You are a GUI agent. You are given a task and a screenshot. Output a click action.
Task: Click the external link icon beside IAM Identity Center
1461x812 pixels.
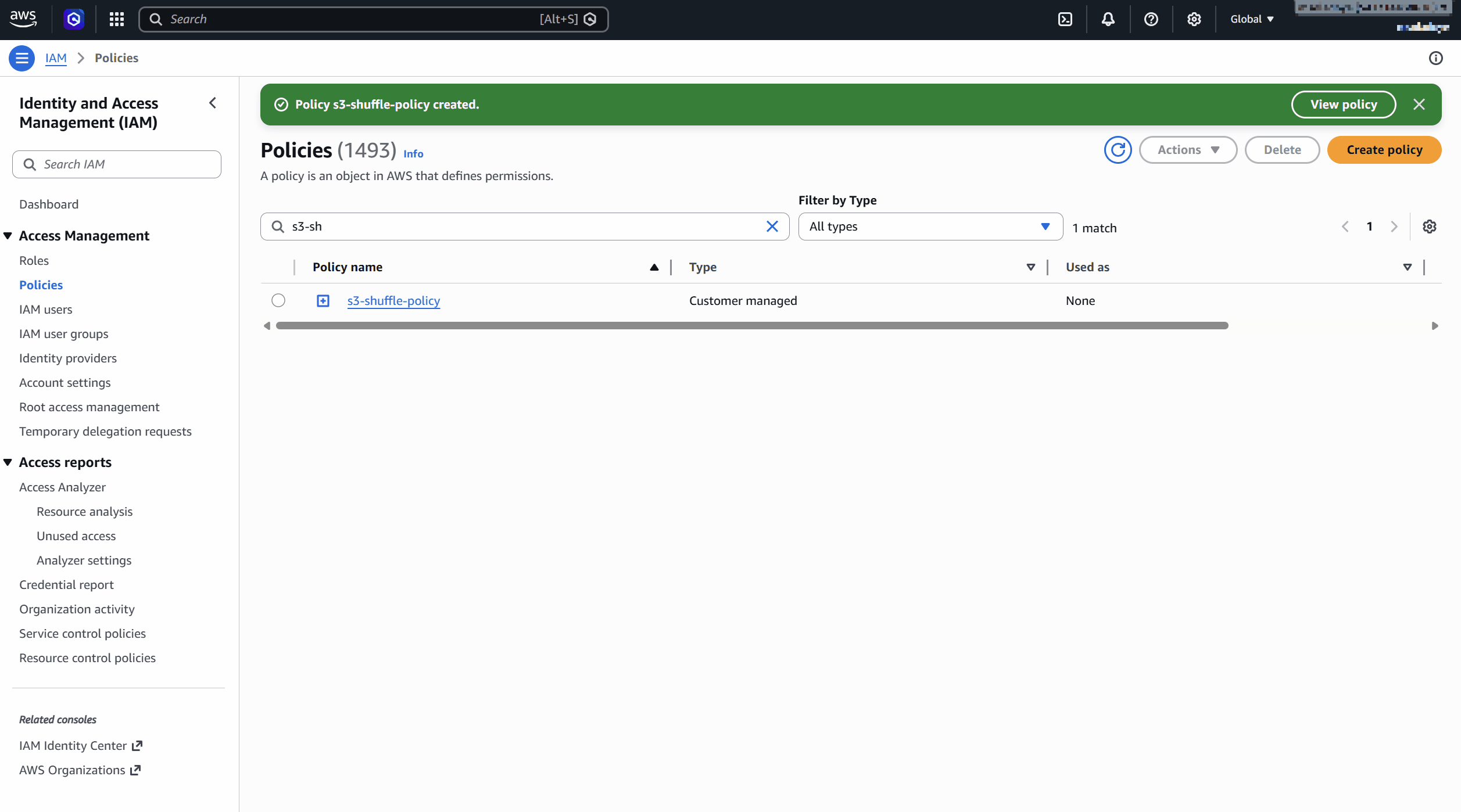(x=137, y=746)
